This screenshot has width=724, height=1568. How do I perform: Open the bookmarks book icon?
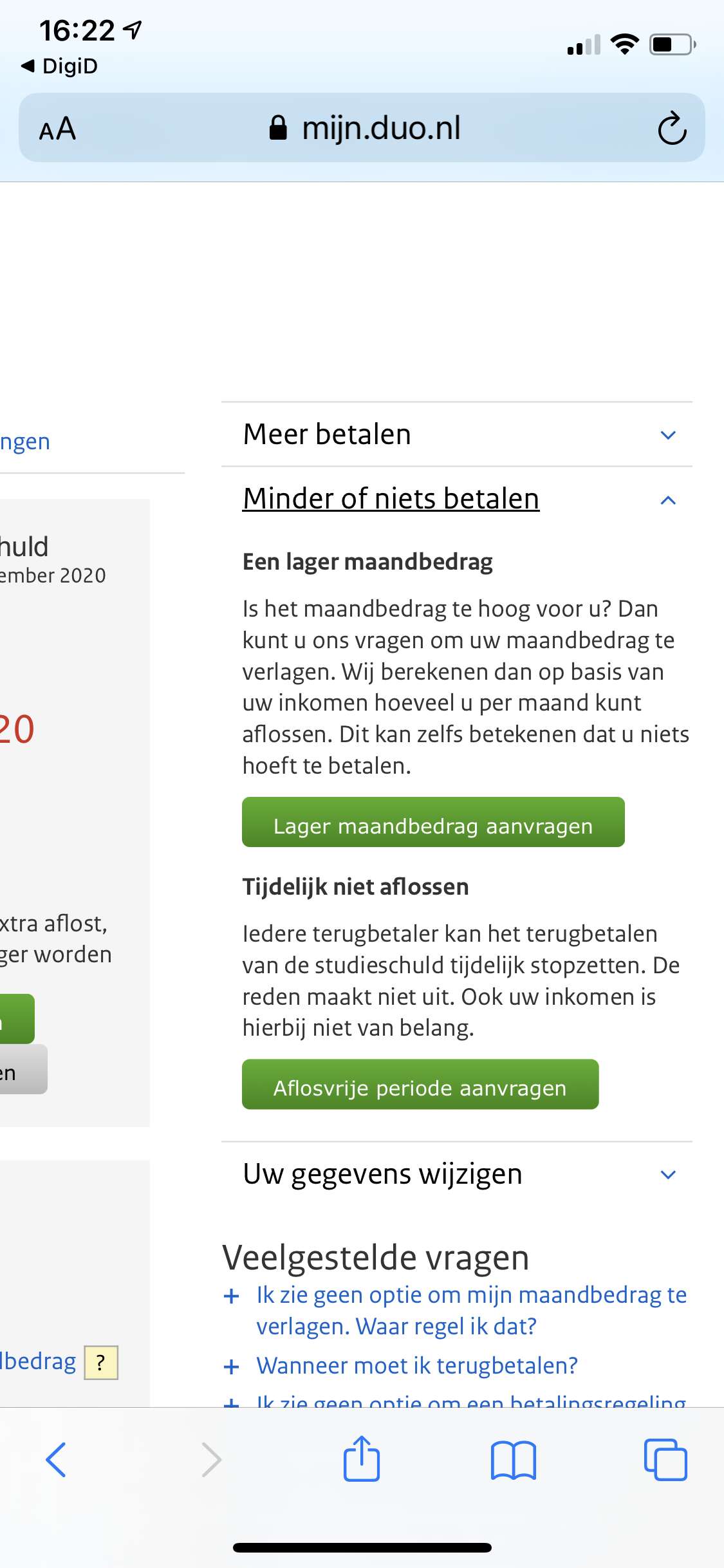[x=513, y=1460]
